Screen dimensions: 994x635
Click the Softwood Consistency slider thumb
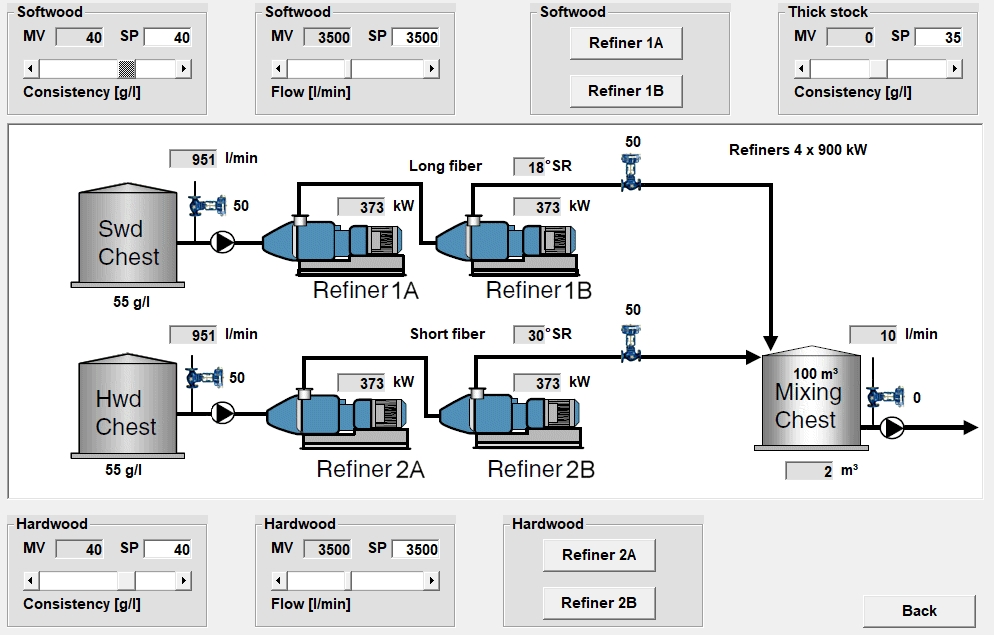pyautogui.click(x=127, y=69)
